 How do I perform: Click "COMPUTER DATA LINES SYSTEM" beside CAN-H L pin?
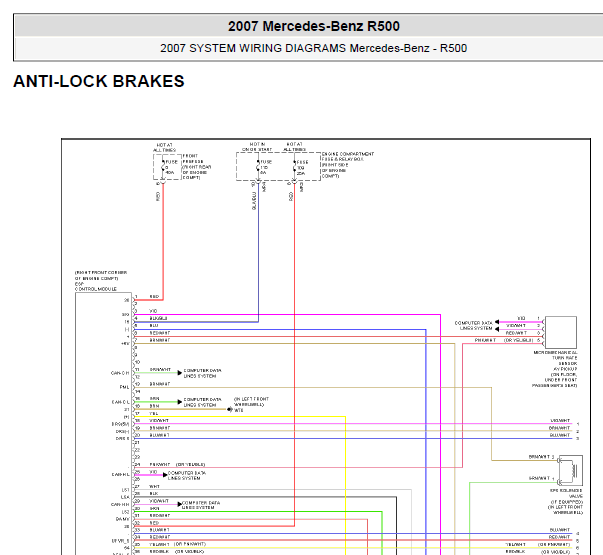tap(187, 475)
